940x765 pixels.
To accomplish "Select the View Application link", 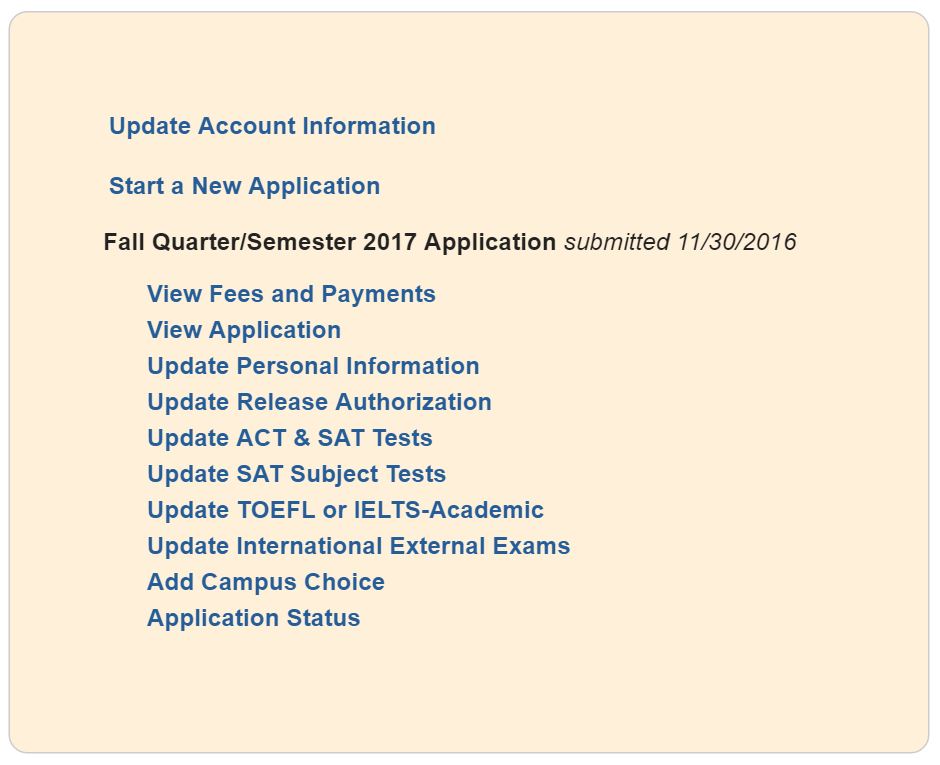I will pos(244,330).
